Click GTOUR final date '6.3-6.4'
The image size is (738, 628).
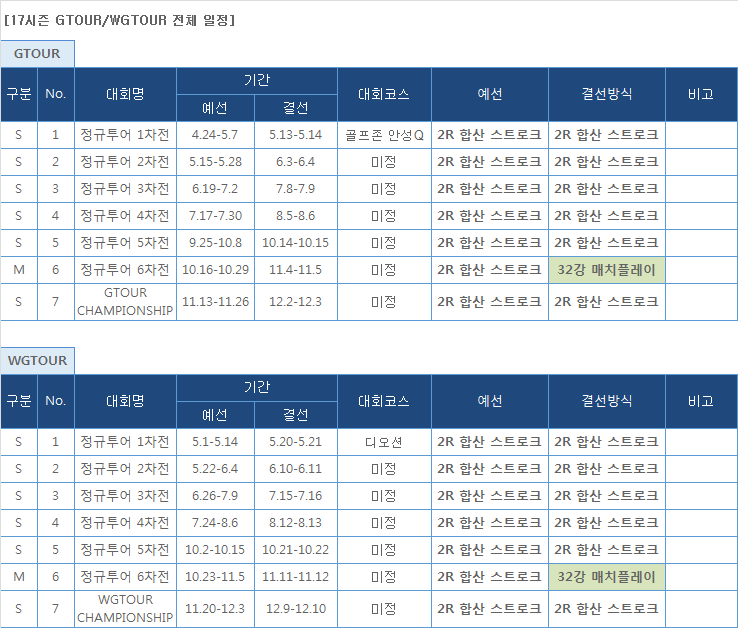pyautogui.click(x=296, y=162)
